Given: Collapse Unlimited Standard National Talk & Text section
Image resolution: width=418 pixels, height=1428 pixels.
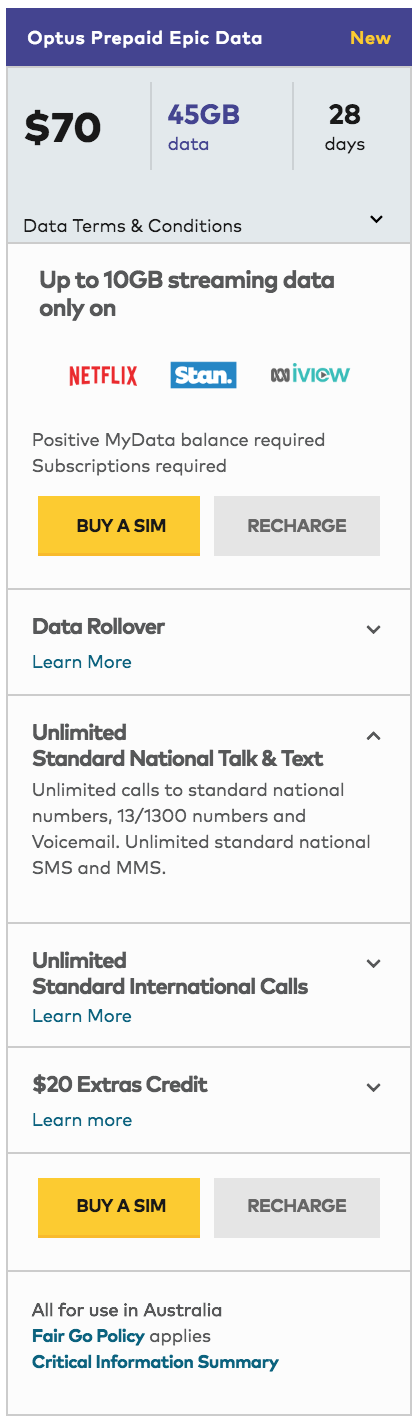Looking at the screenshot, I should click(x=374, y=736).
